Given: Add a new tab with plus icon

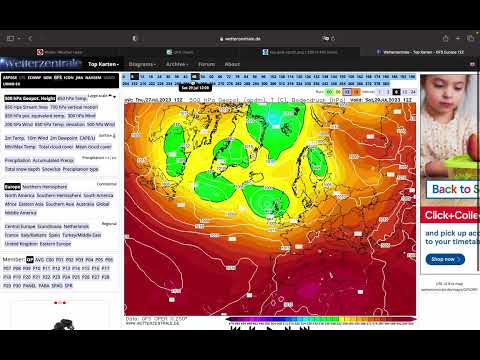Looking at the screenshot, I should [458, 38].
